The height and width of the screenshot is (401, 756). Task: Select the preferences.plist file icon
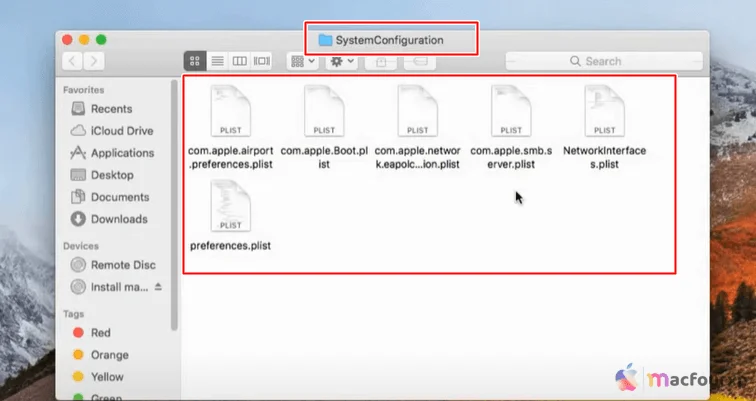(x=230, y=206)
